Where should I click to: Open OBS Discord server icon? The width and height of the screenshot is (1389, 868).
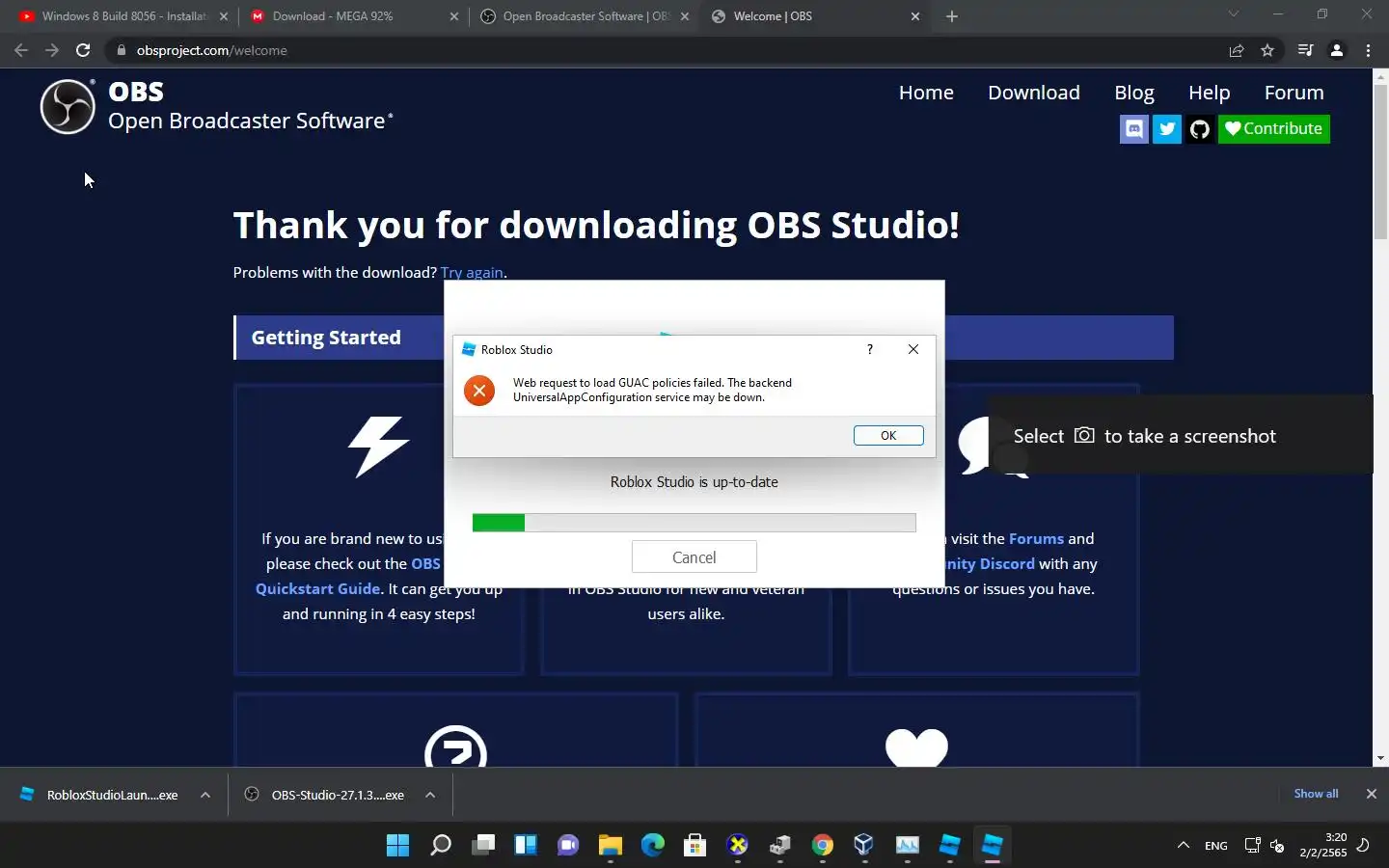(x=1134, y=129)
